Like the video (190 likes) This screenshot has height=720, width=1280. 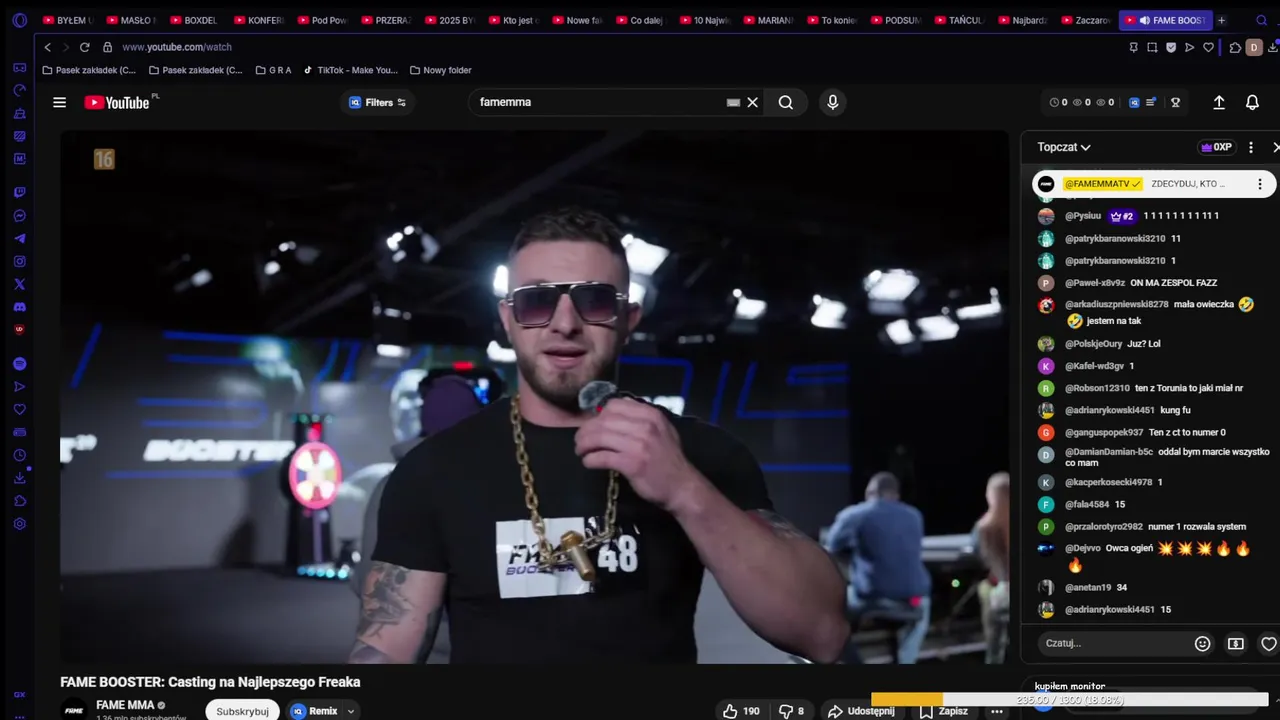point(741,711)
